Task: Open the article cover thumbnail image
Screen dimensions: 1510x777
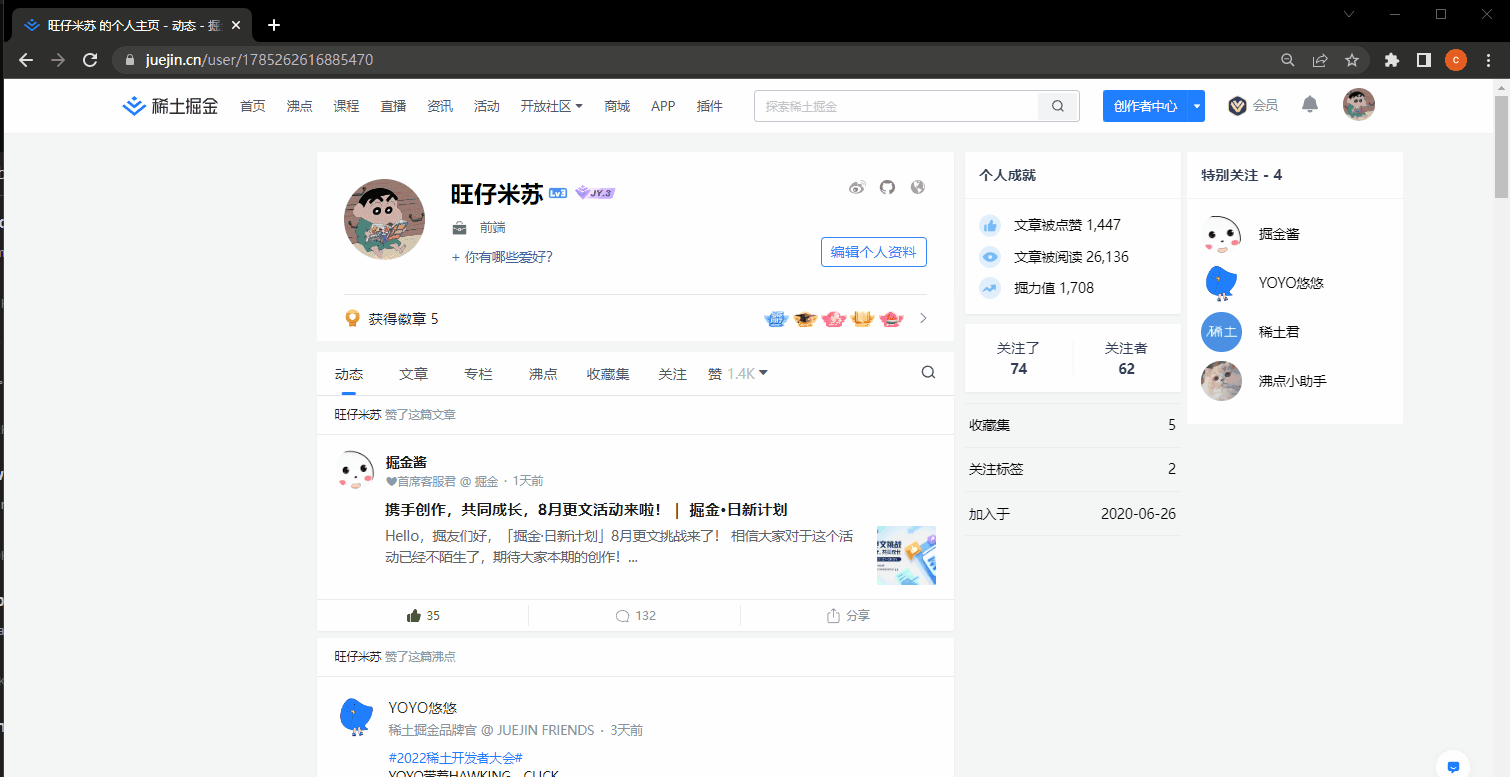Action: [906, 555]
